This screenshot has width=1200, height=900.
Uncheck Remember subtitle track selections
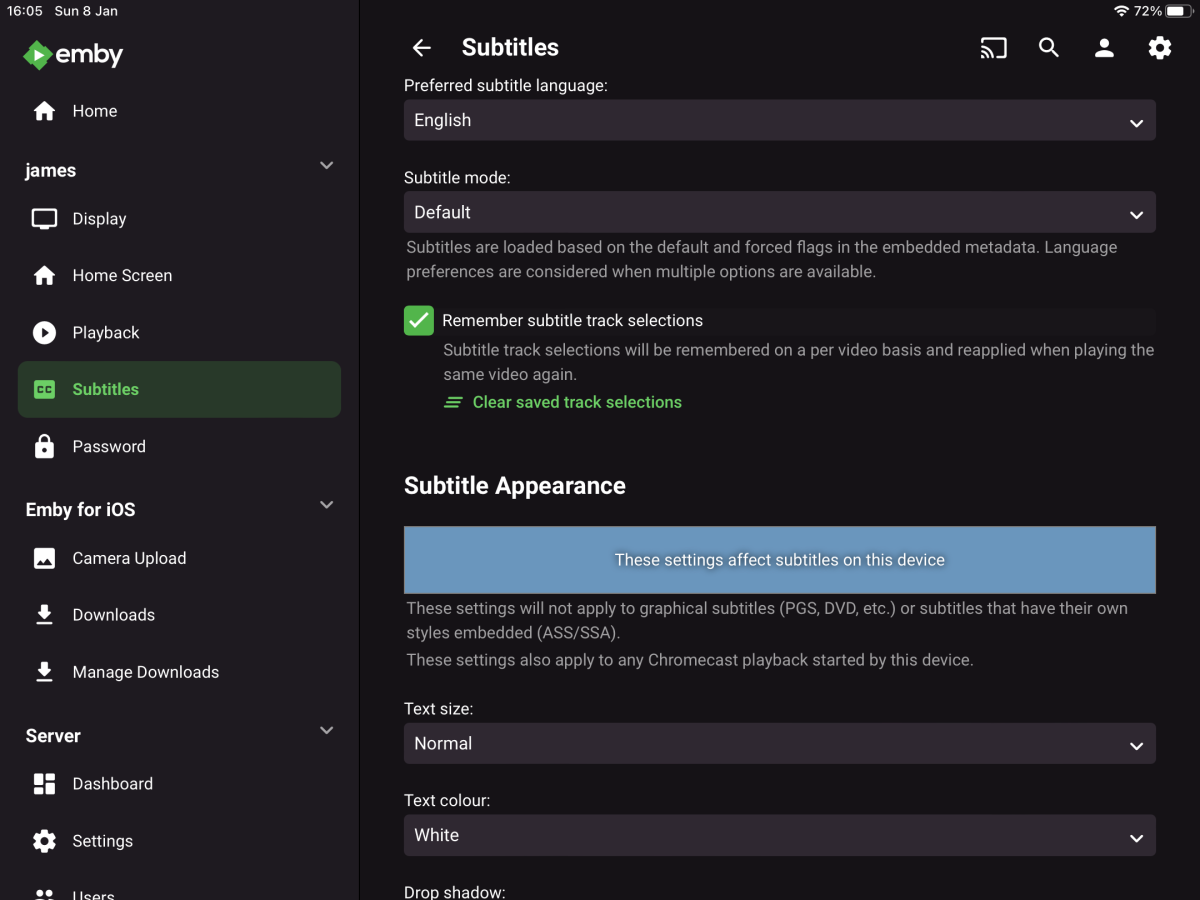pyautogui.click(x=419, y=321)
